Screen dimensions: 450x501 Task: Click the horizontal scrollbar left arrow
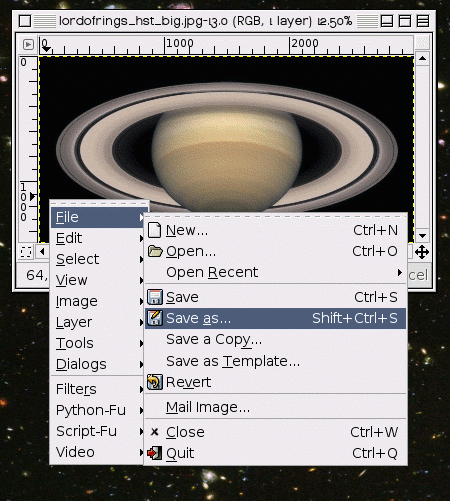coord(42,252)
